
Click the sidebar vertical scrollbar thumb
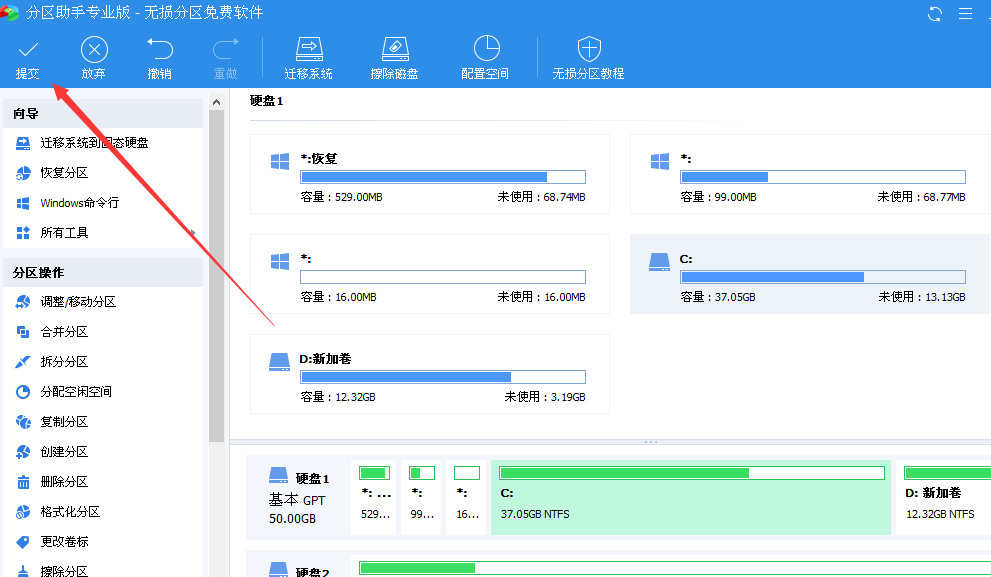pyautogui.click(x=216, y=276)
